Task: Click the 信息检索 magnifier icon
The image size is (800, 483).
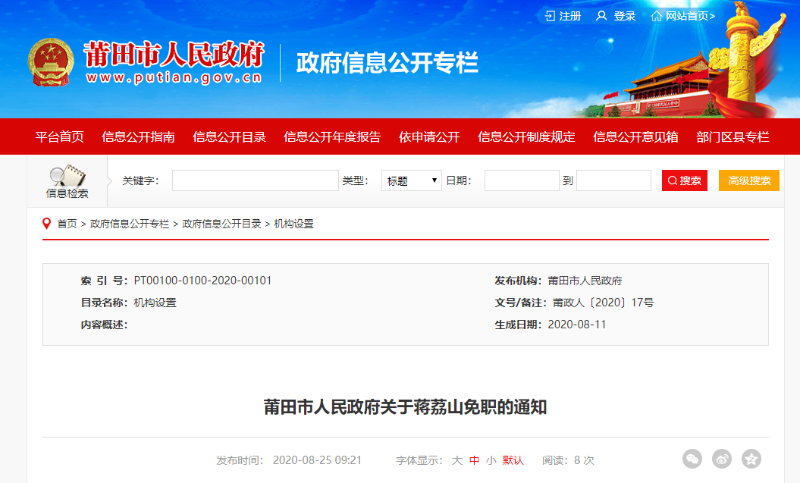Action: tap(66, 177)
